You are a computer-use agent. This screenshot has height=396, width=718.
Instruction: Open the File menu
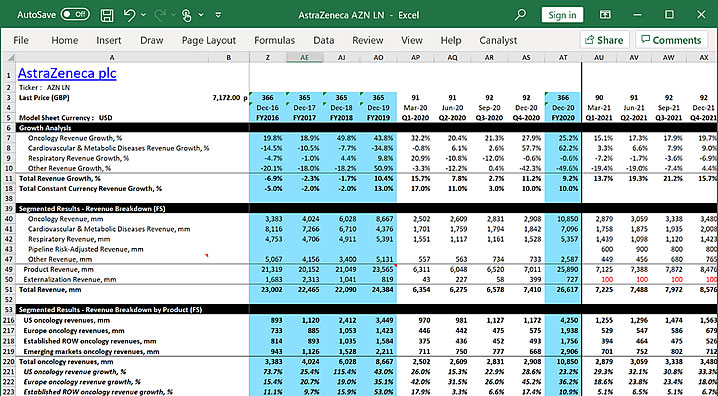point(21,40)
